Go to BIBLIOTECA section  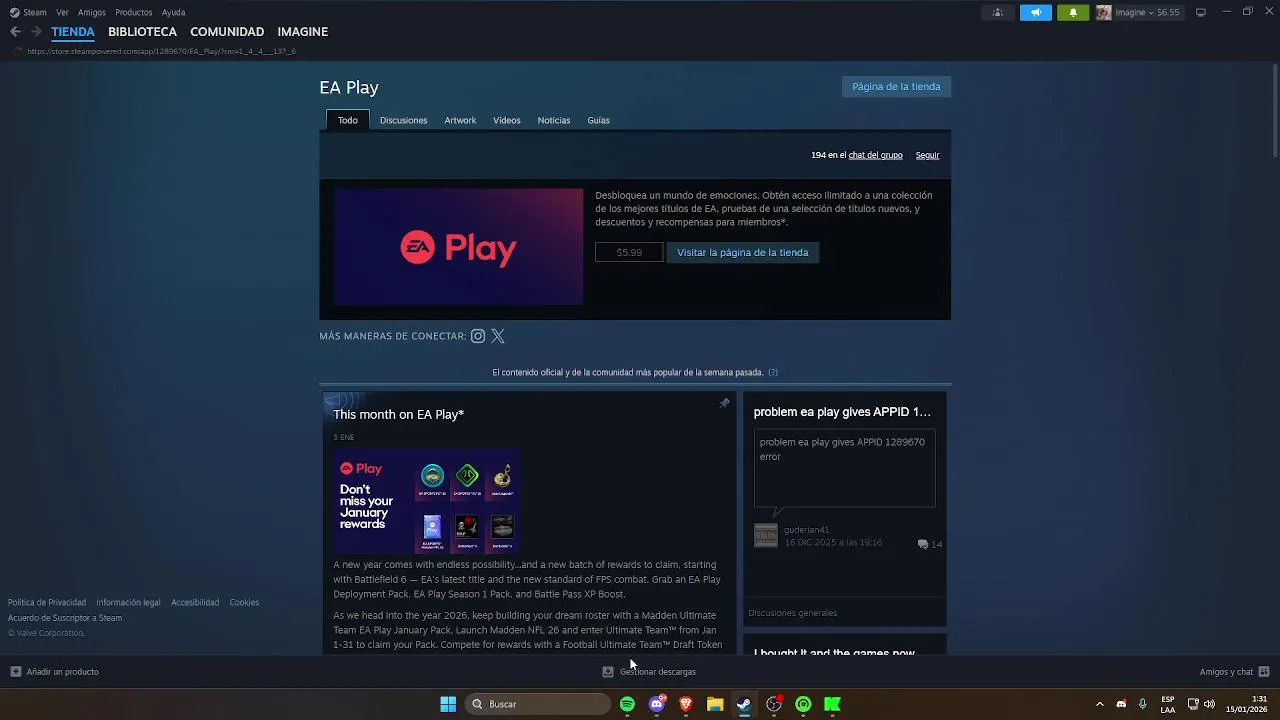point(142,32)
